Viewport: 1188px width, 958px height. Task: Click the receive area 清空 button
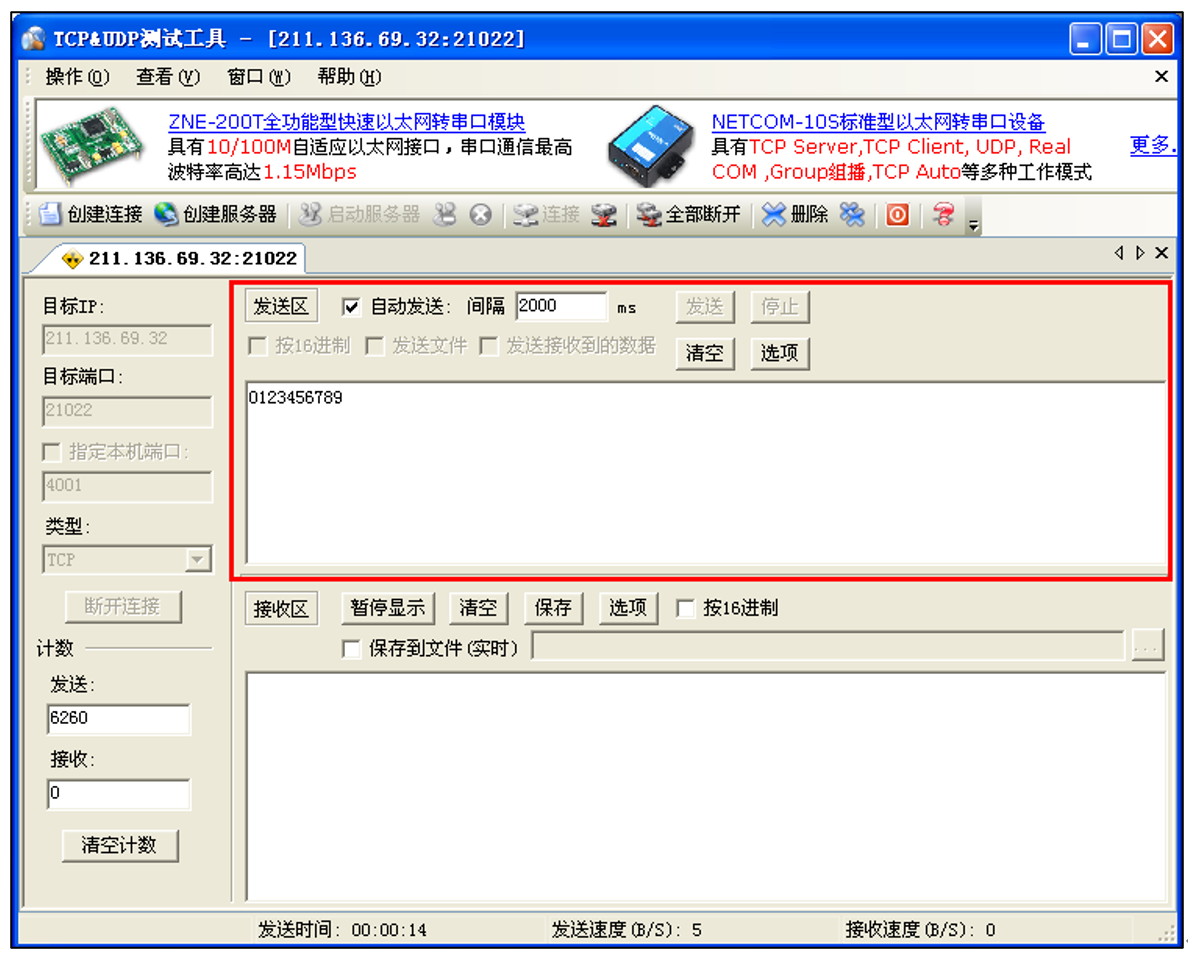click(x=478, y=608)
